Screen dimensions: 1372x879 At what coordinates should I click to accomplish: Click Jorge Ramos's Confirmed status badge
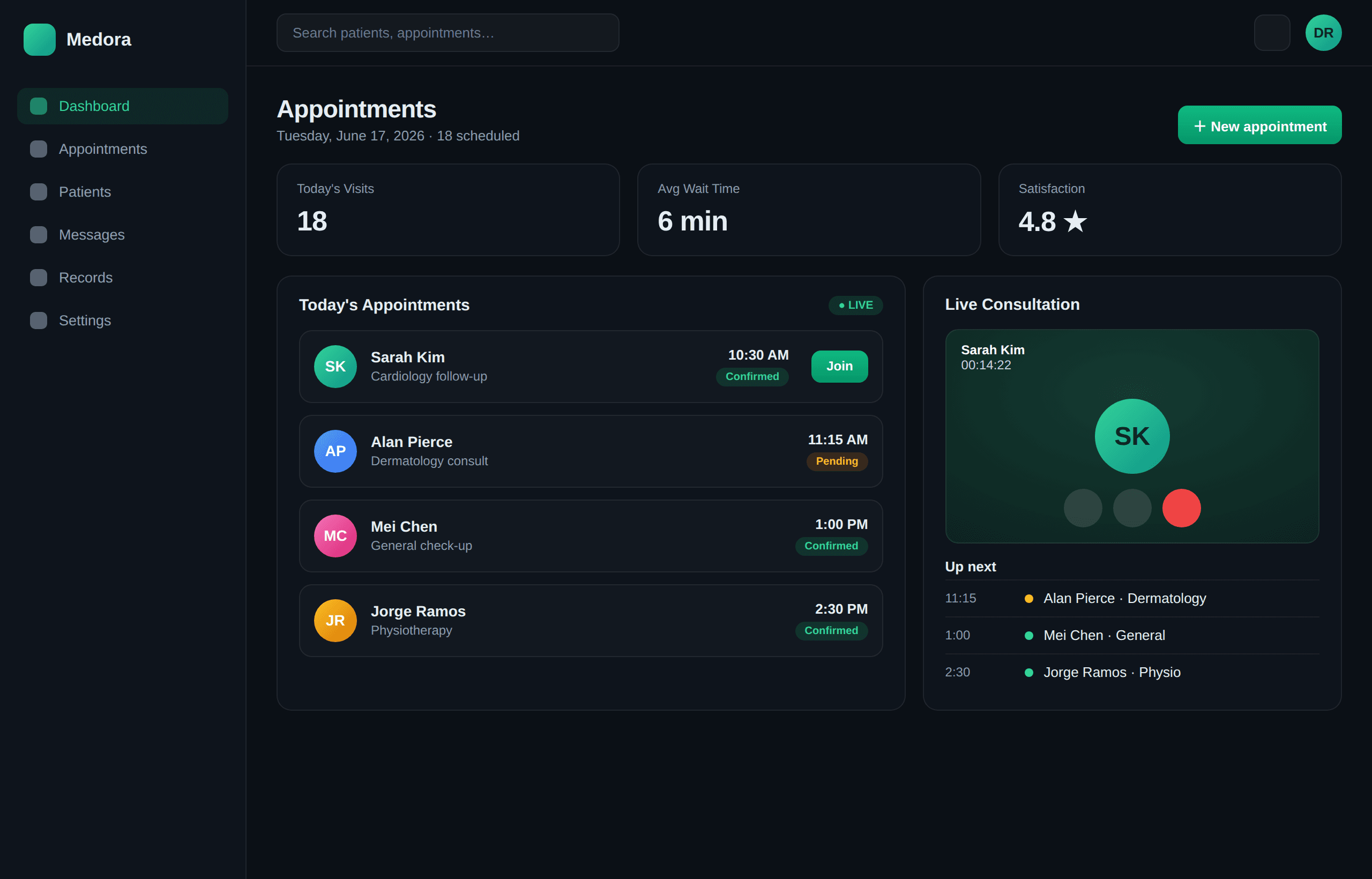pos(832,631)
